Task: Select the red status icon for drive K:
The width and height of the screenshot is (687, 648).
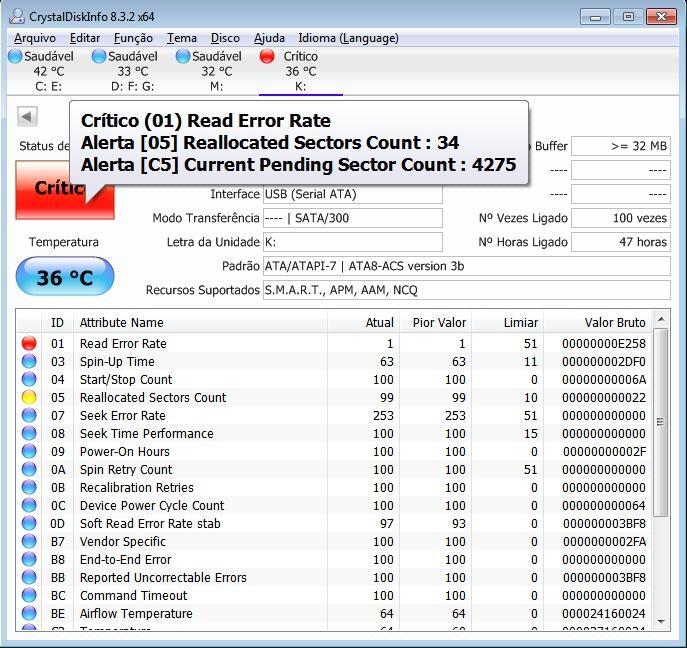Action: pyautogui.click(x=267, y=56)
